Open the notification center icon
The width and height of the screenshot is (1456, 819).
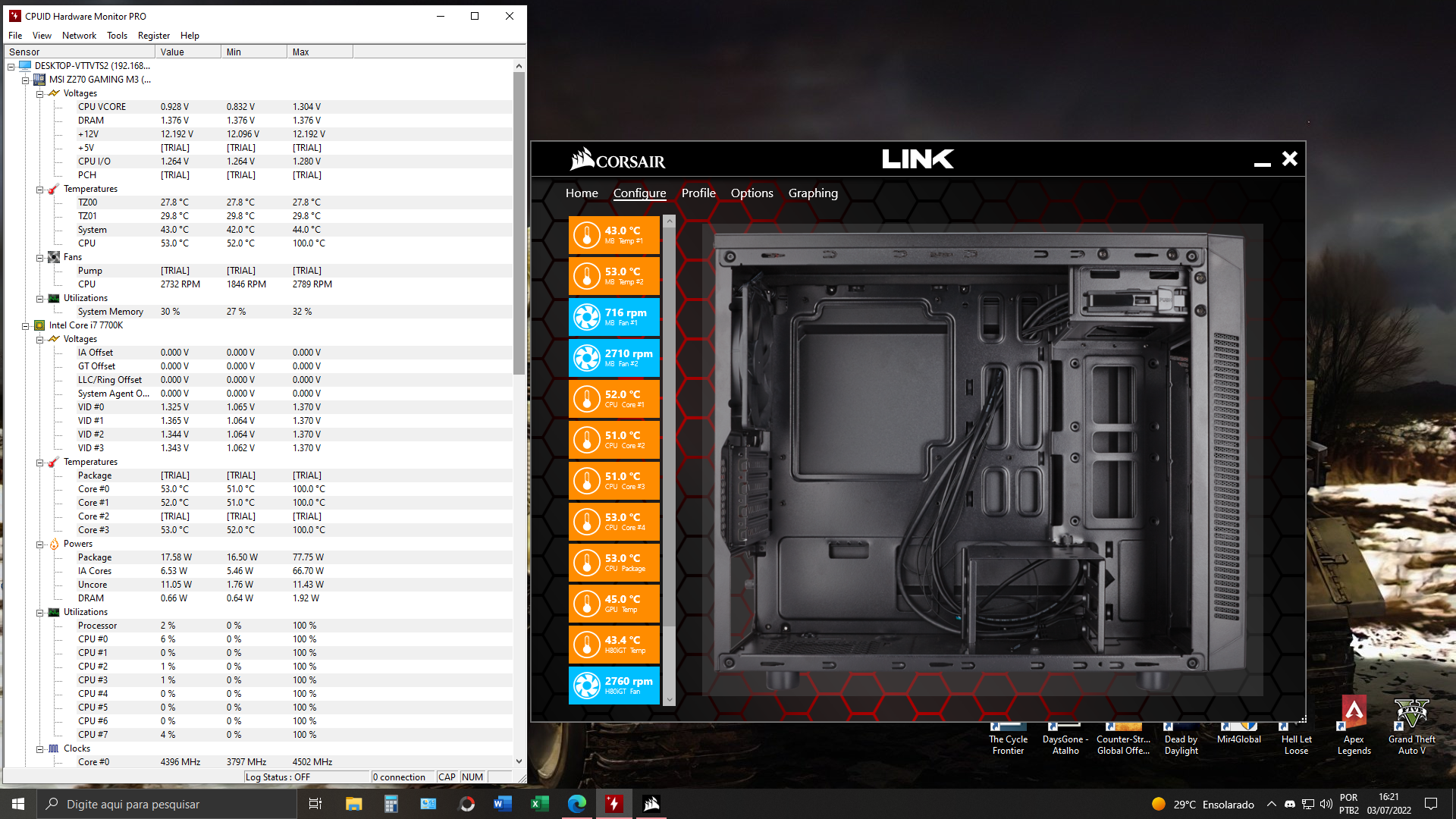pos(1431,804)
